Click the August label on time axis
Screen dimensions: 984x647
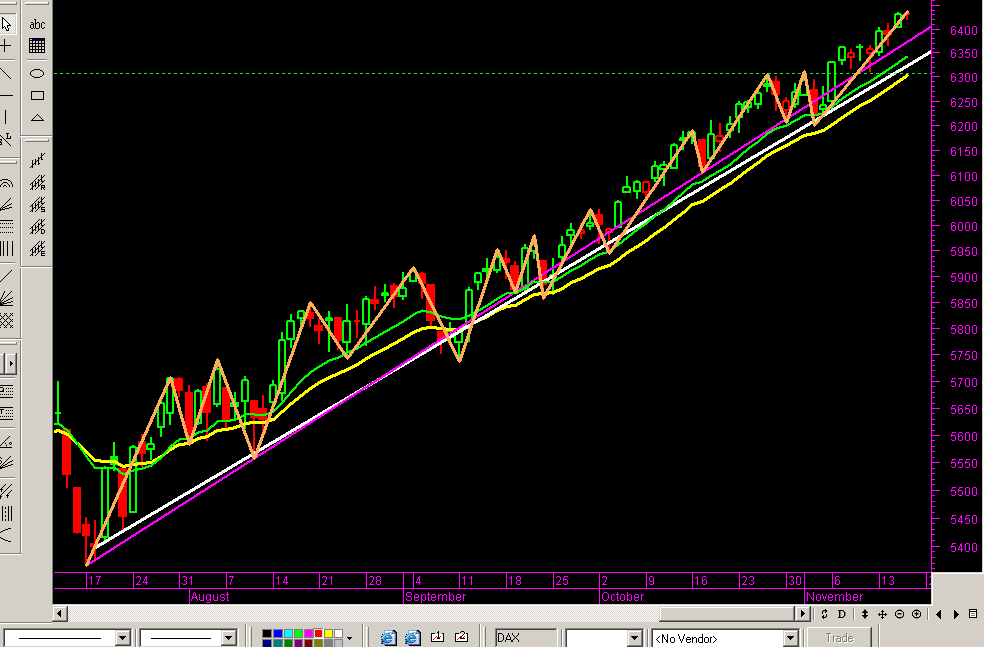pos(210,596)
